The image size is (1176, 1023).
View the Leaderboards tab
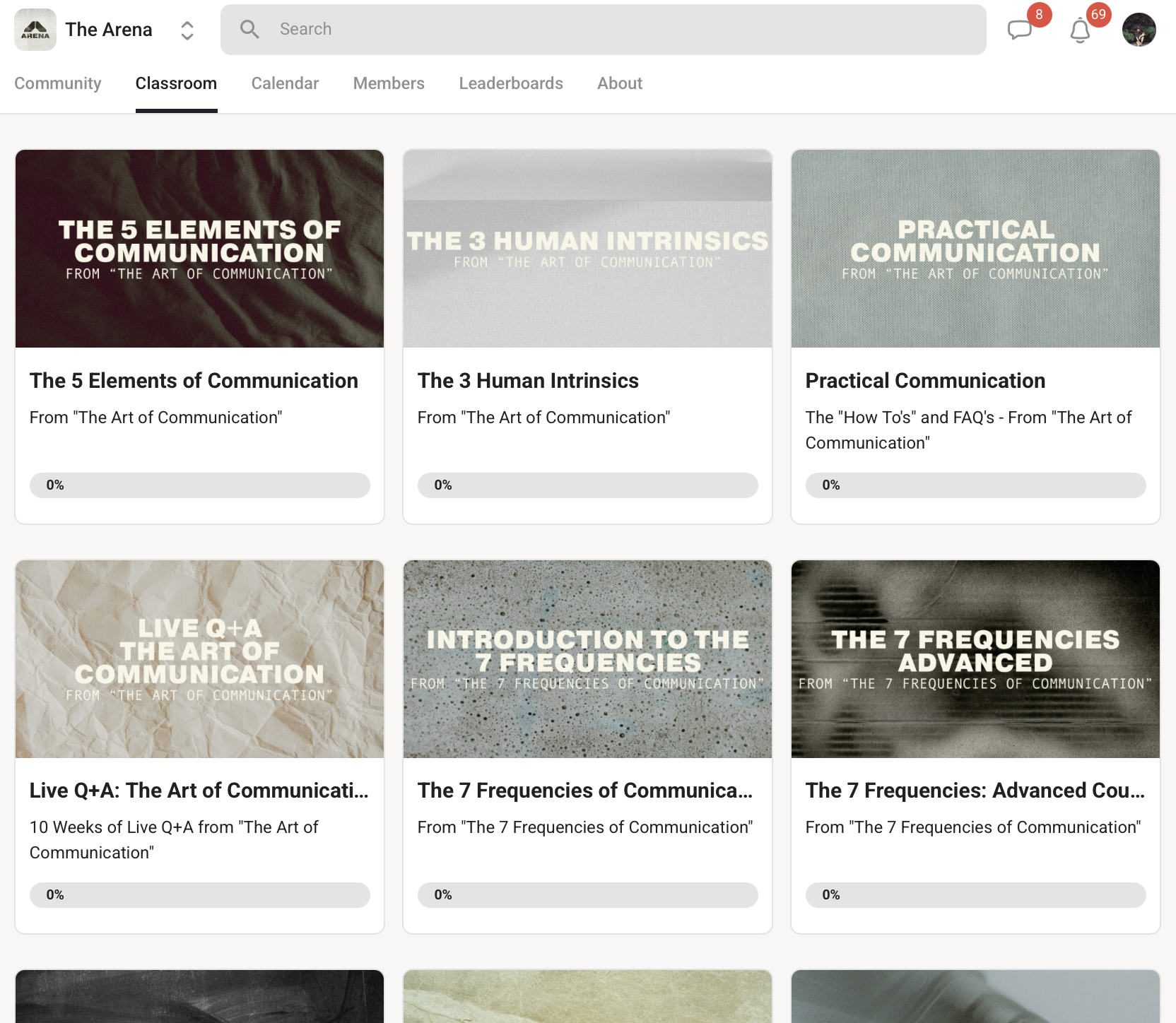tap(511, 83)
